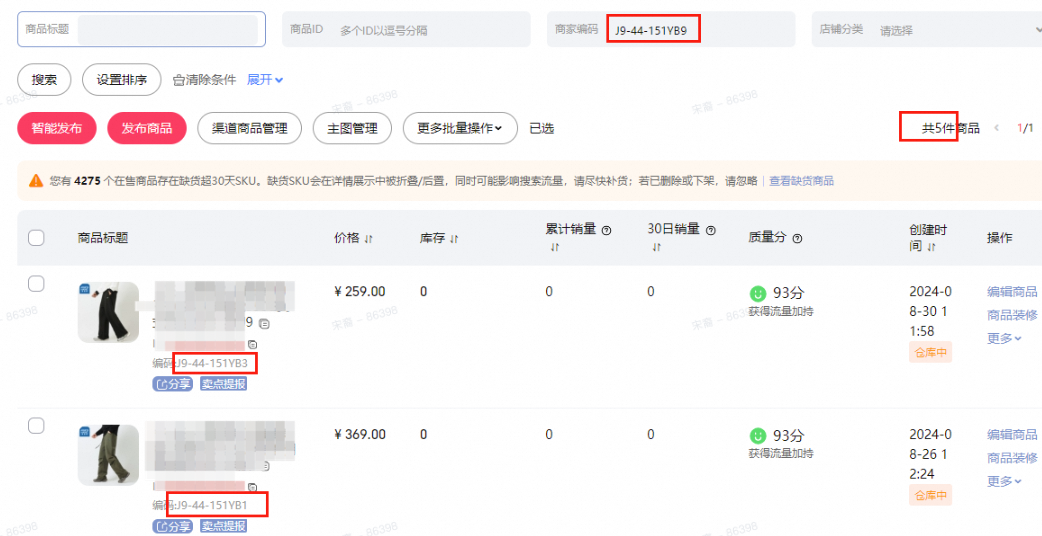Open olive green pants product thumbnail
The width and height of the screenshot is (1042, 536).
click(108, 455)
